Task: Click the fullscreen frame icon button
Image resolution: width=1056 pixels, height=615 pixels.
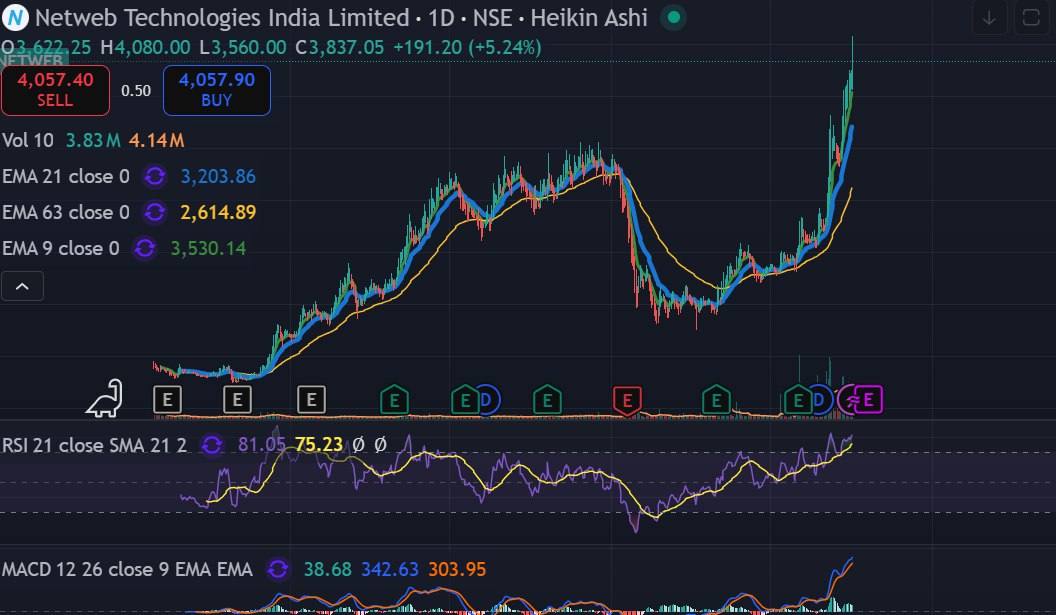Action: click(x=1030, y=18)
